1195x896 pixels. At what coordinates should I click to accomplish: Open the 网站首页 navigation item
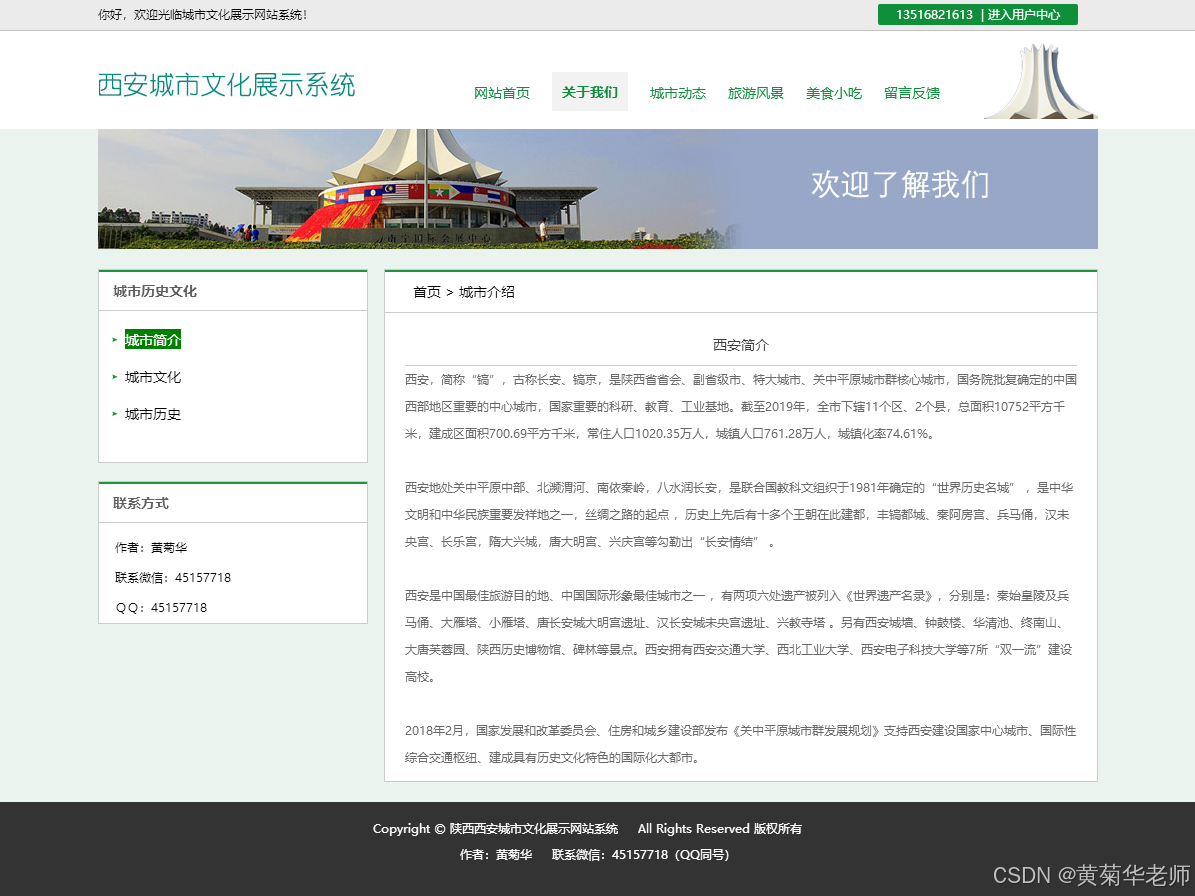pos(501,93)
